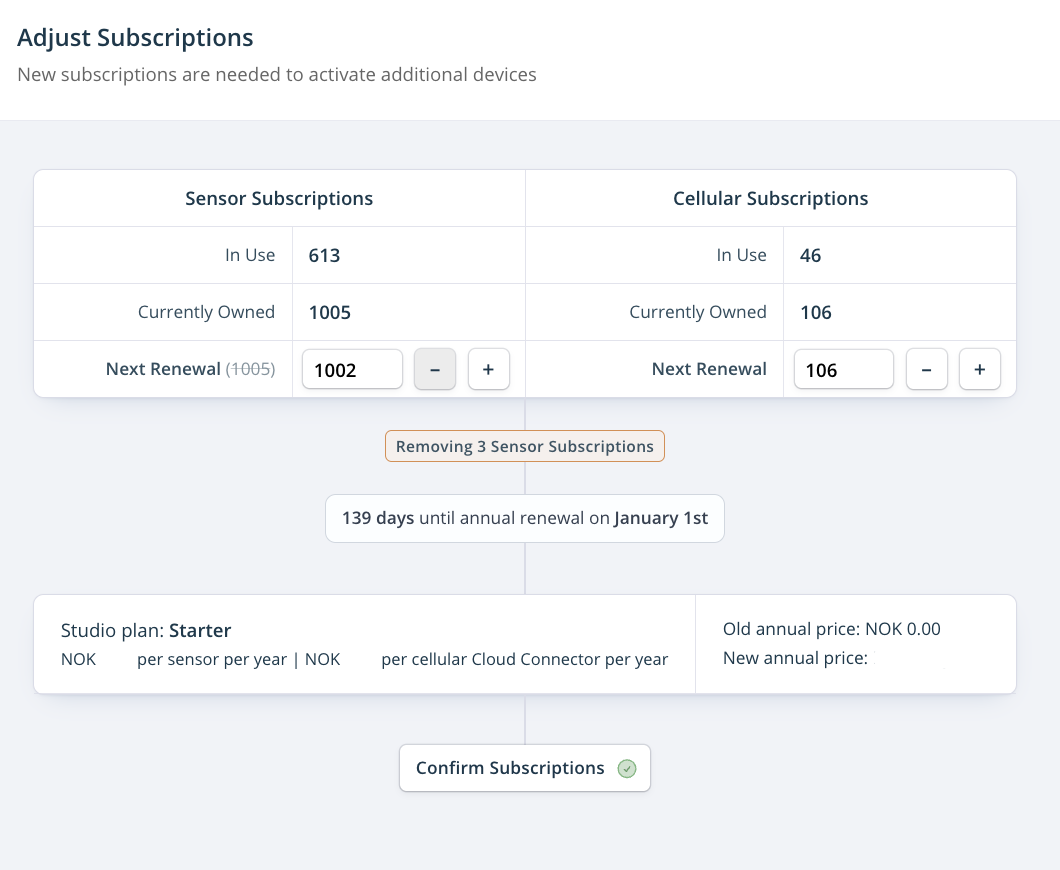Click the 'Adjust Subscriptions' heading
Viewport: 1060px width, 870px height.
click(x=135, y=38)
